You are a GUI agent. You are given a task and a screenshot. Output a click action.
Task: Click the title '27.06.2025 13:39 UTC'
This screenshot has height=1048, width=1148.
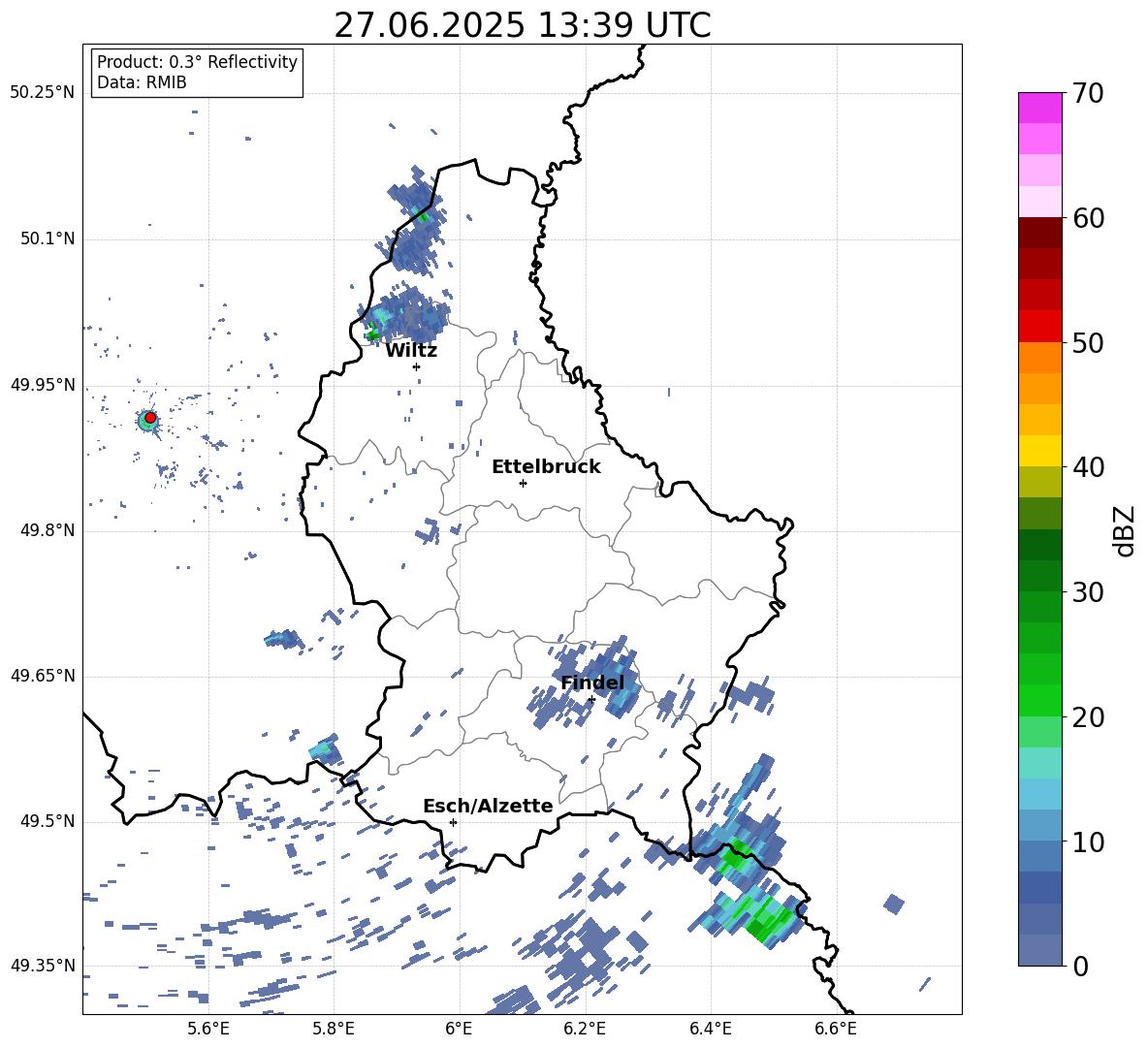(x=522, y=25)
